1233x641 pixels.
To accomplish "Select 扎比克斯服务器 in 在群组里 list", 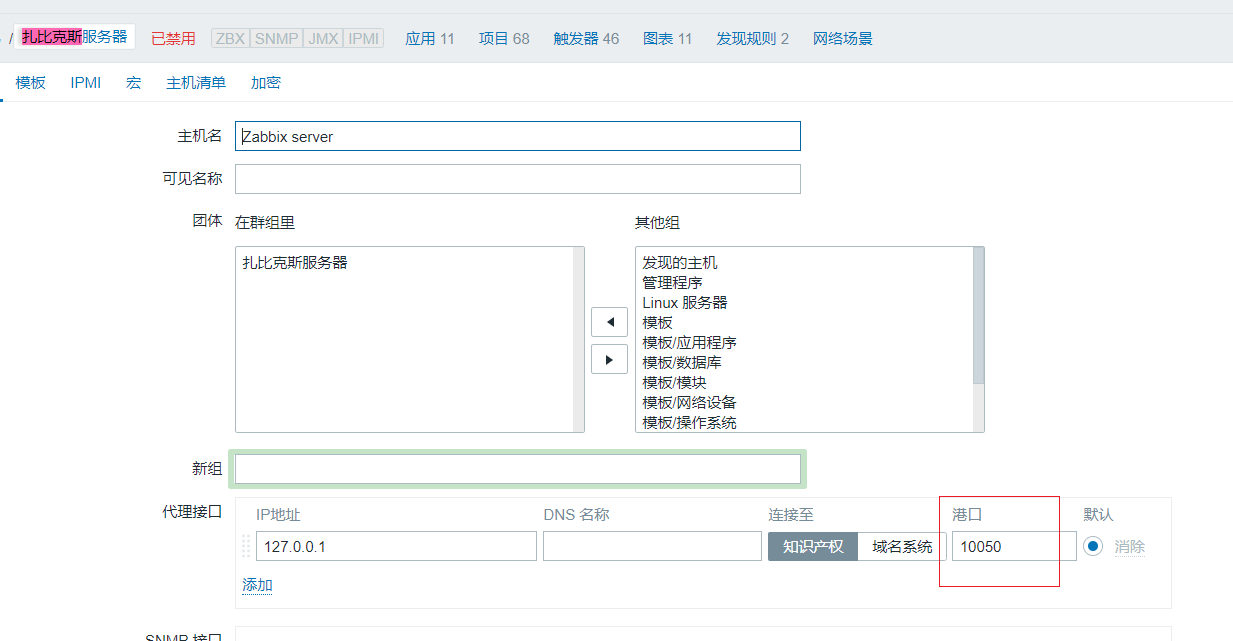I will click(295, 263).
